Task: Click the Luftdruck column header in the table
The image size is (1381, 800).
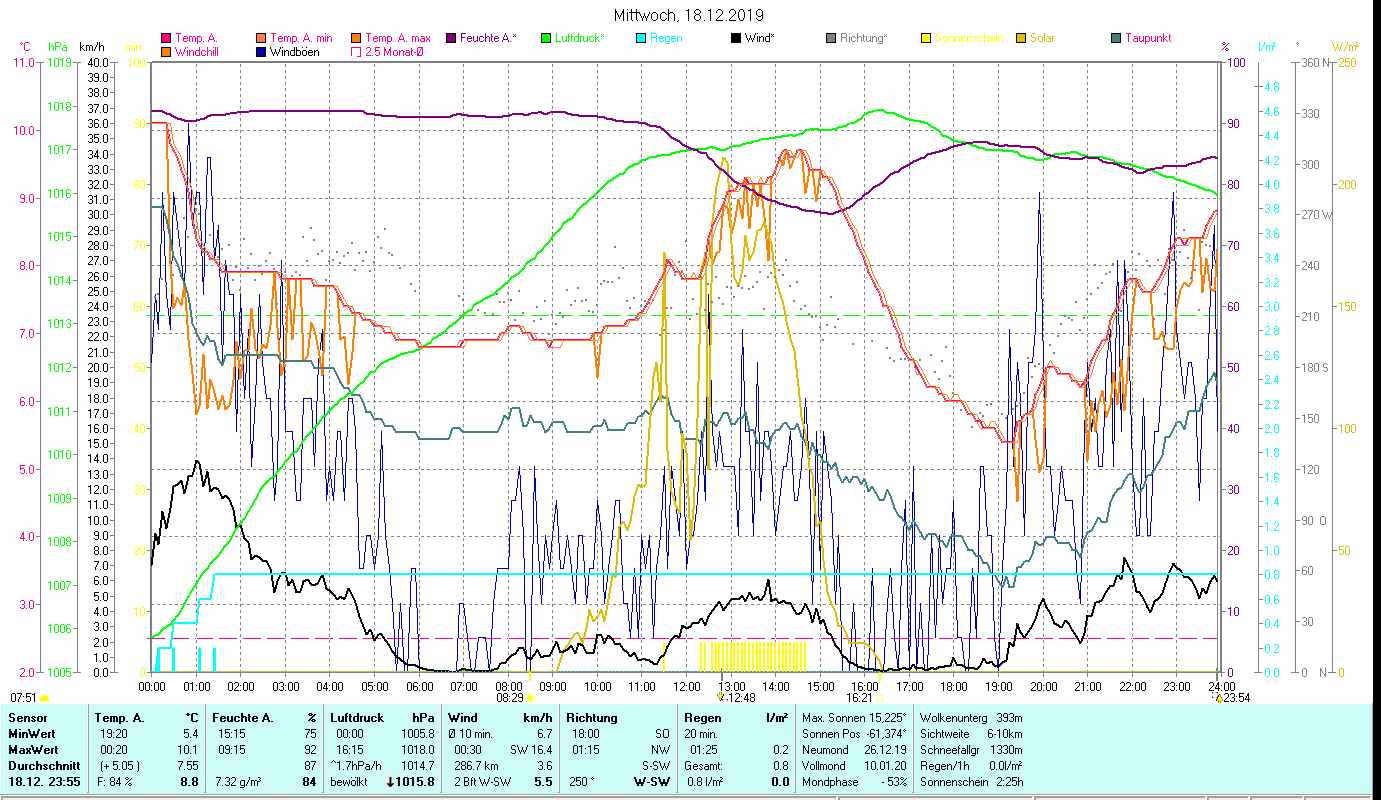Action: [356, 718]
